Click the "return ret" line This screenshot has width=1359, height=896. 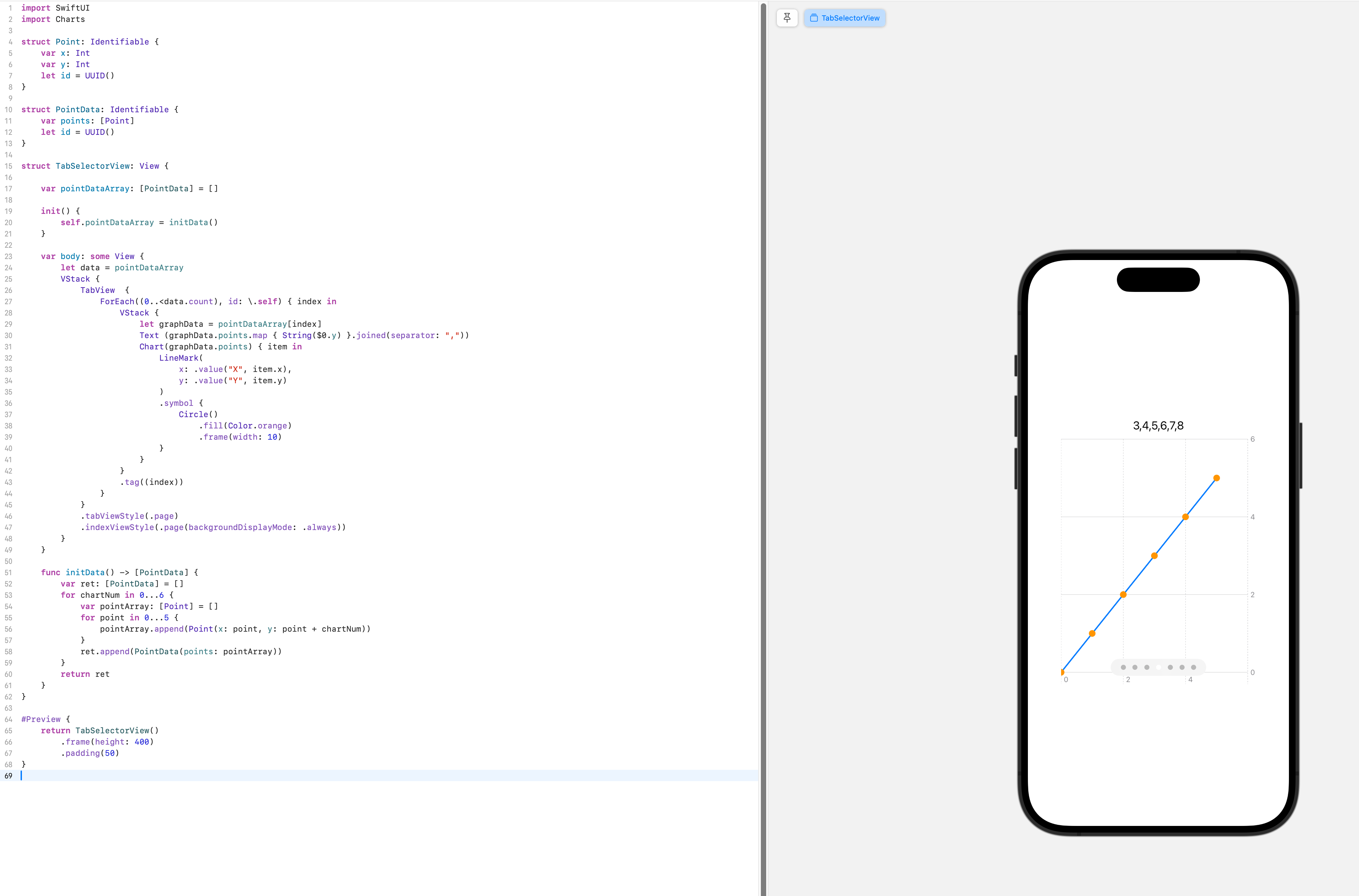coord(85,674)
